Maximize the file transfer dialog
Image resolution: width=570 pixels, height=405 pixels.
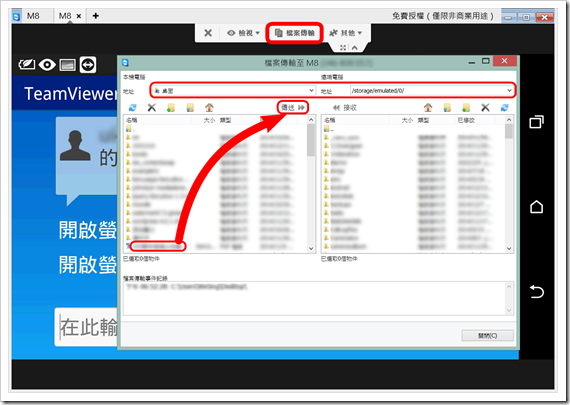(486, 61)
